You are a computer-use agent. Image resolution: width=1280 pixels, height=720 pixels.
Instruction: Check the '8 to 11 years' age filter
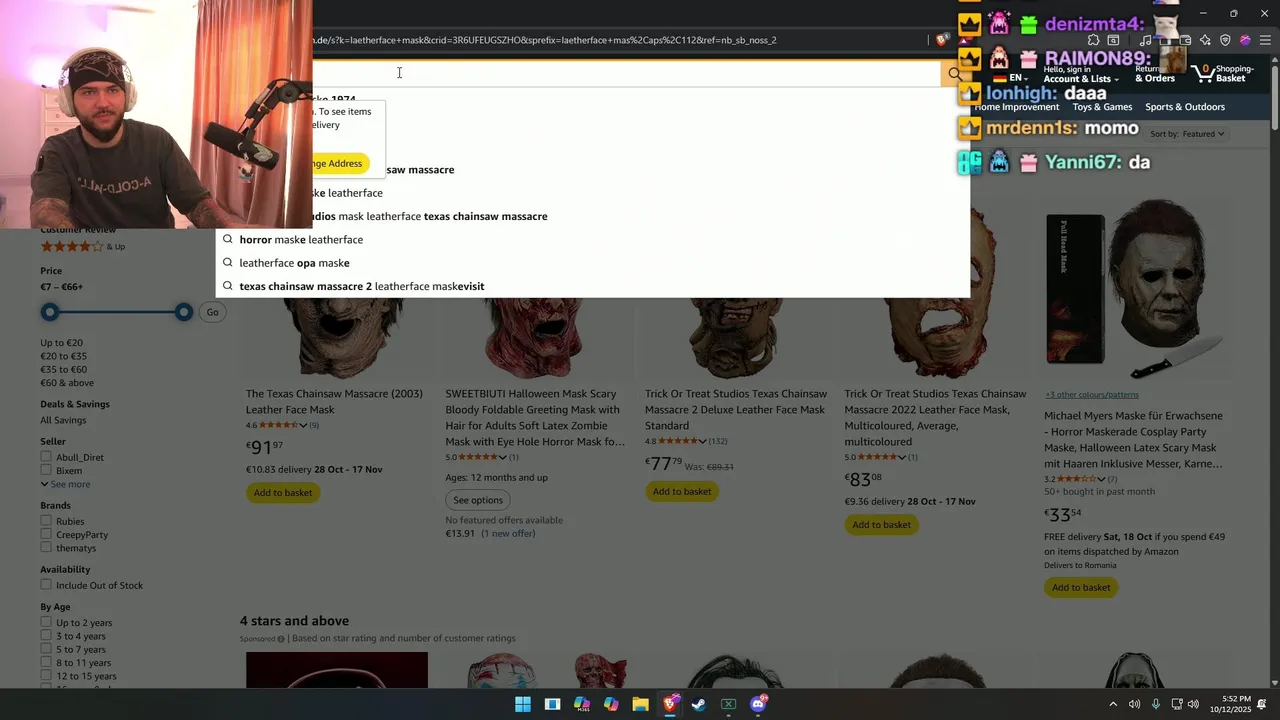[x=46, y=662]
